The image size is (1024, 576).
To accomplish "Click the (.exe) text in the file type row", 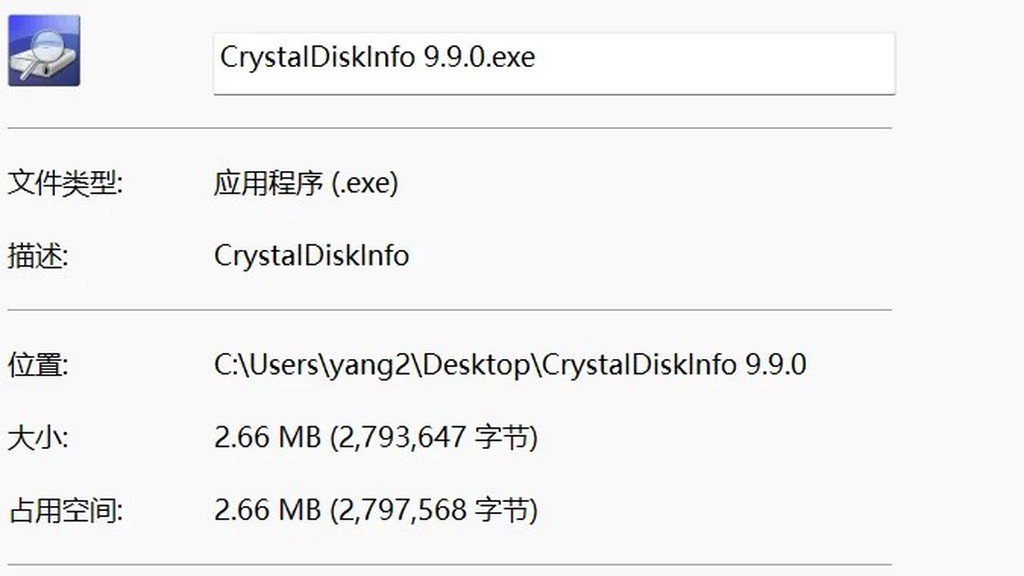I will point(364,184).
